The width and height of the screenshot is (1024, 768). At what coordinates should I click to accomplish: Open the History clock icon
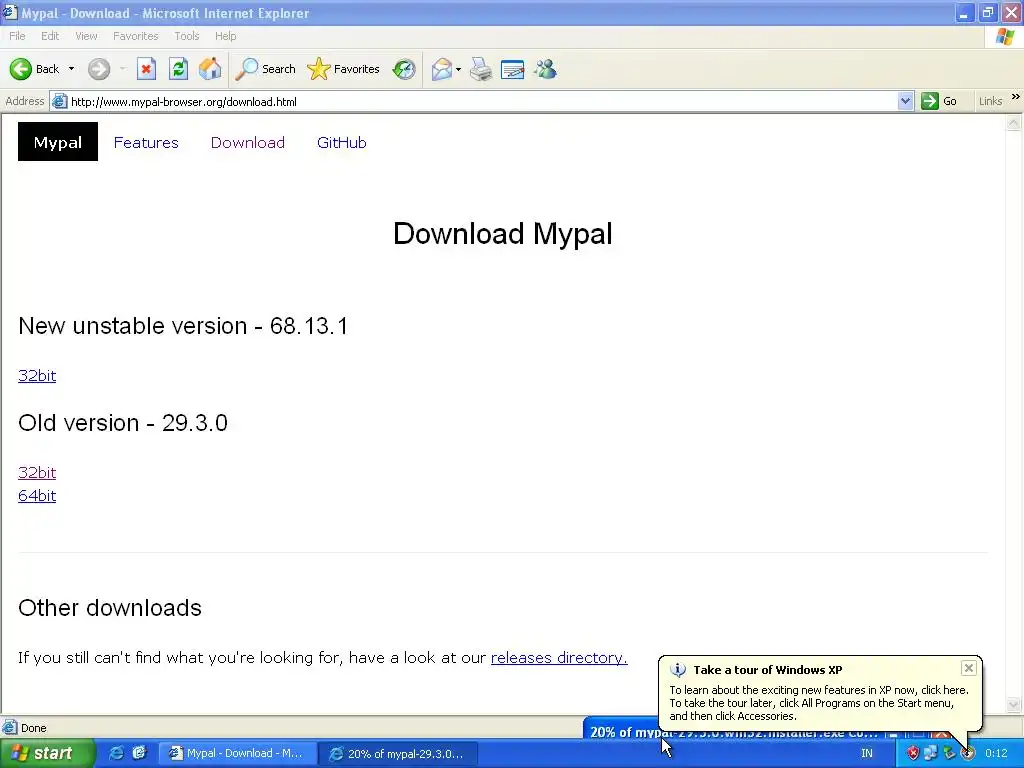tap(404, 69)
